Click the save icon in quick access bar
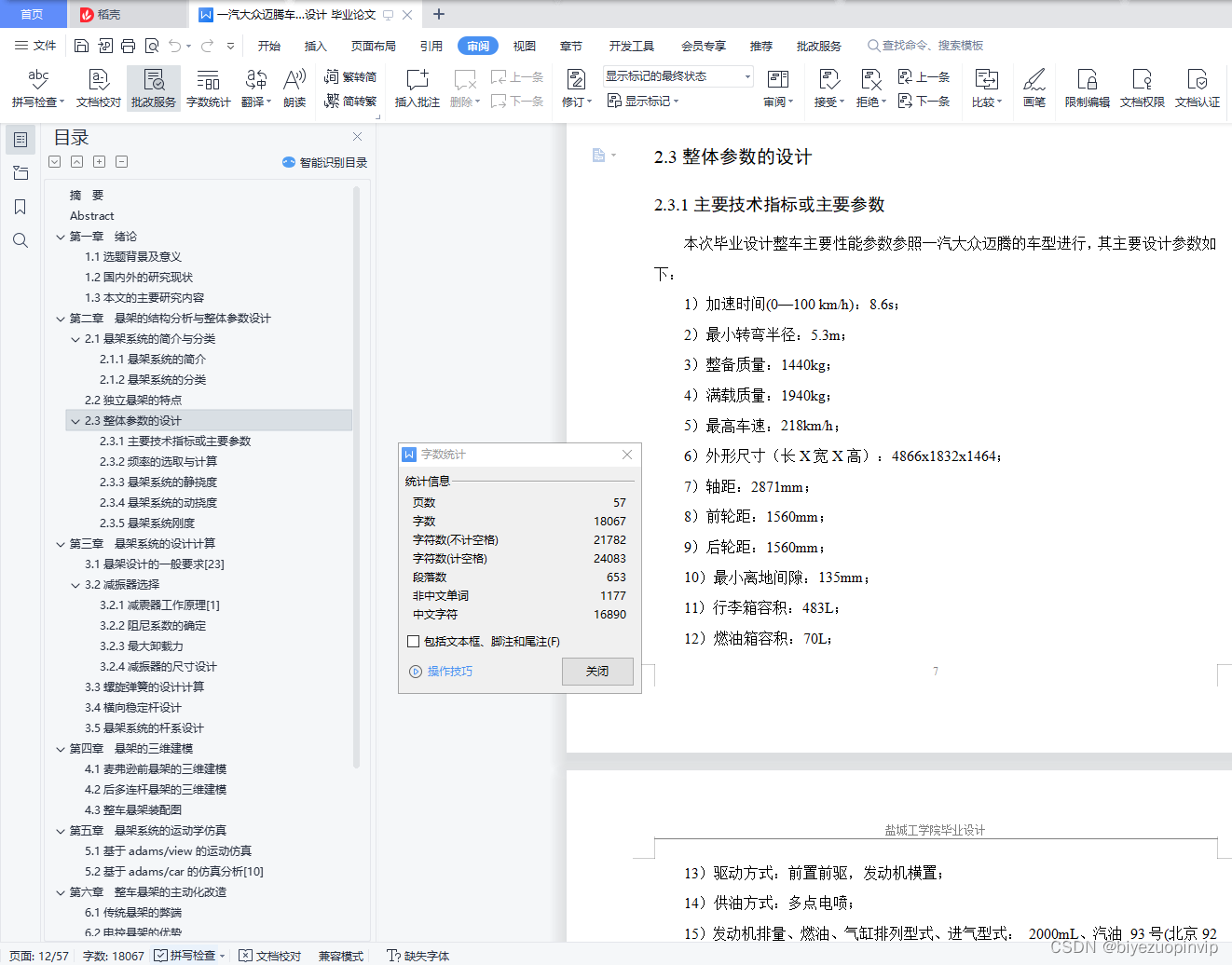Screen dimensions: 1232x965 [82, 46]
